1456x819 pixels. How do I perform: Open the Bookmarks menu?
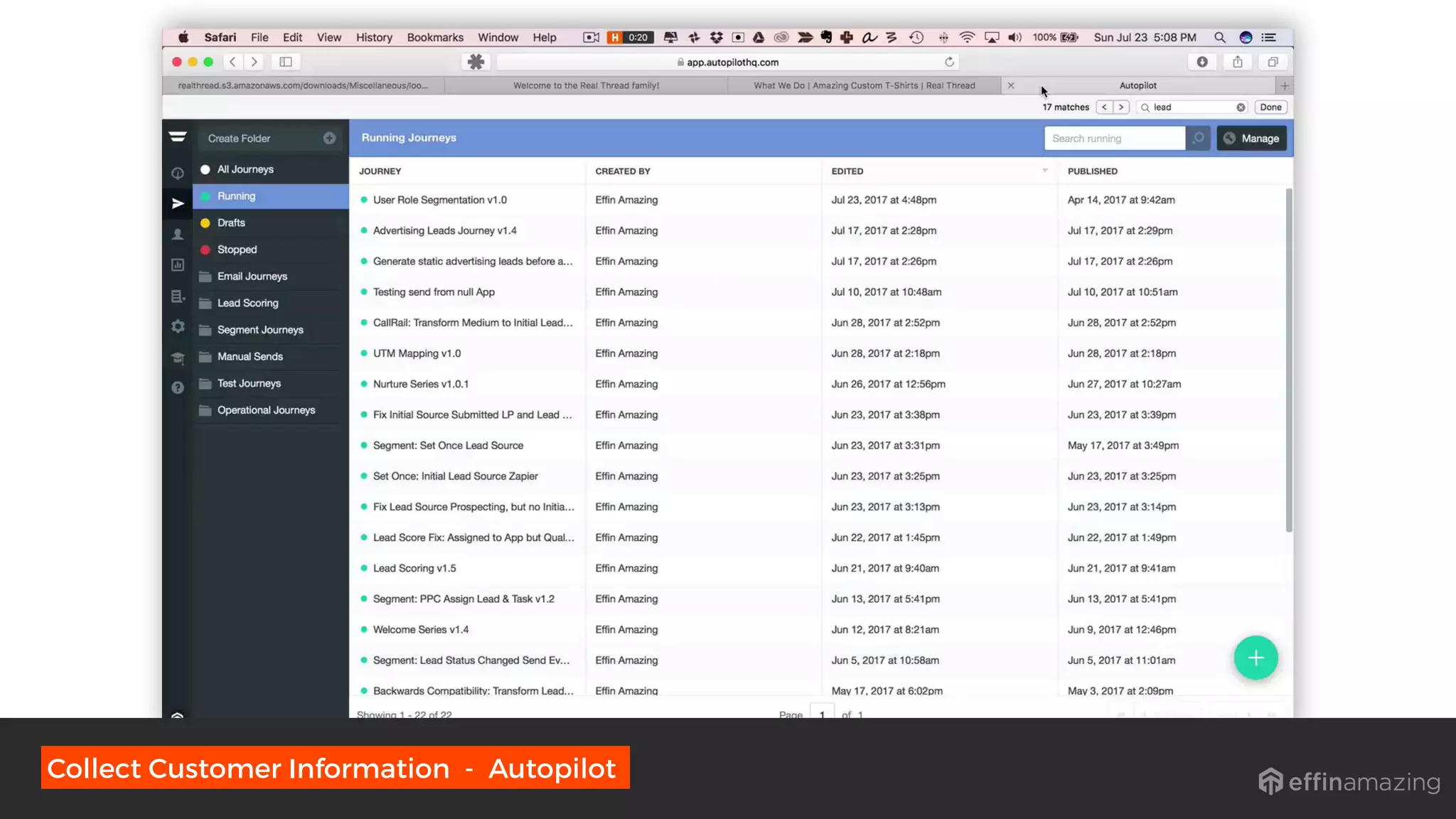click(x=435, y=37)
